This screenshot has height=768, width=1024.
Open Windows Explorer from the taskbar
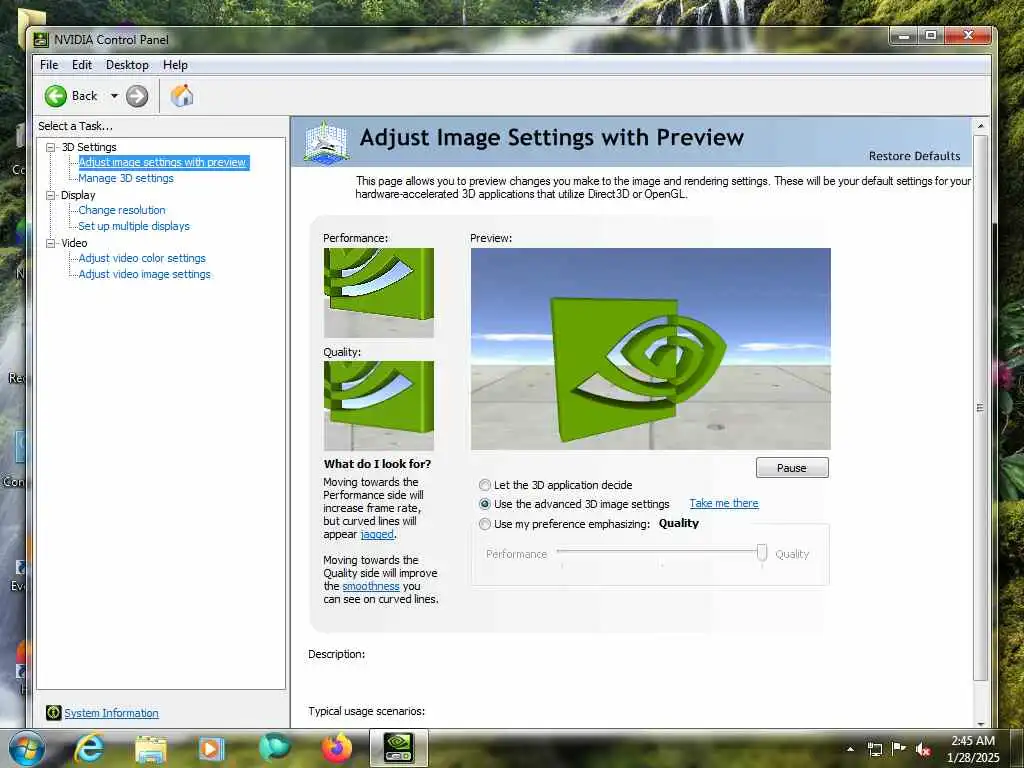151,749
